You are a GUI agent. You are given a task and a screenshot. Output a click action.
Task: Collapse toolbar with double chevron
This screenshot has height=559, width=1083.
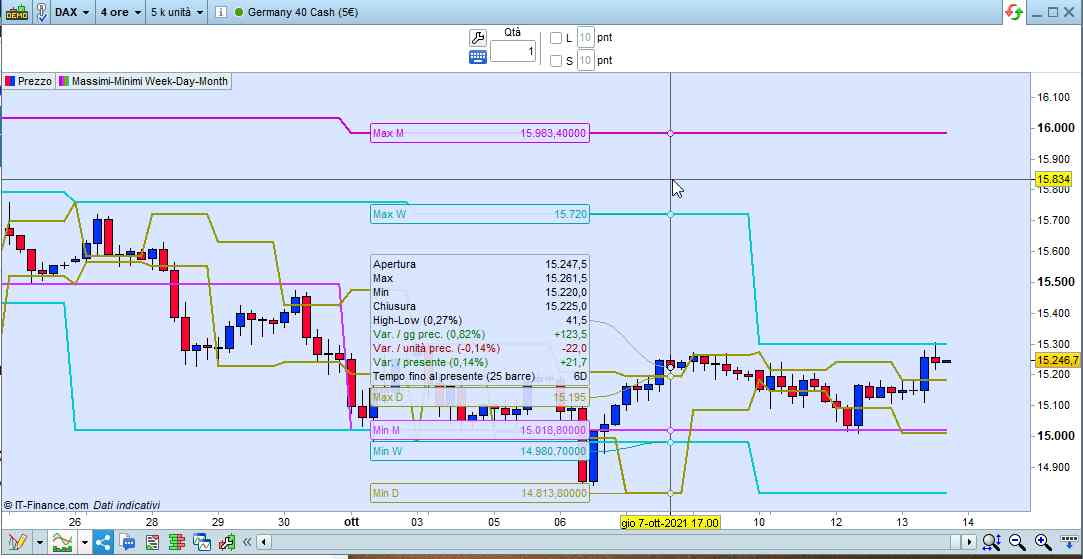(246, 542)
